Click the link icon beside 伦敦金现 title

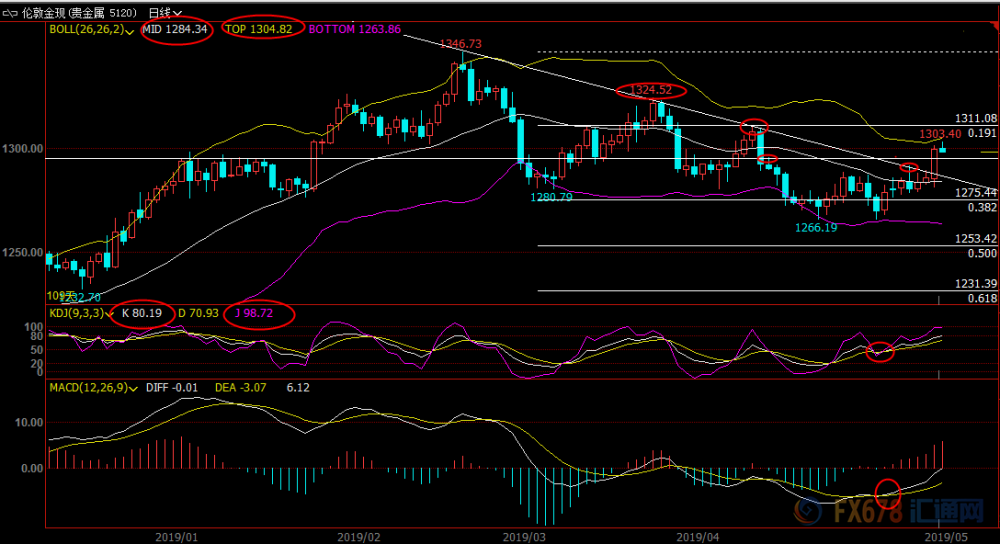(10, 13)
